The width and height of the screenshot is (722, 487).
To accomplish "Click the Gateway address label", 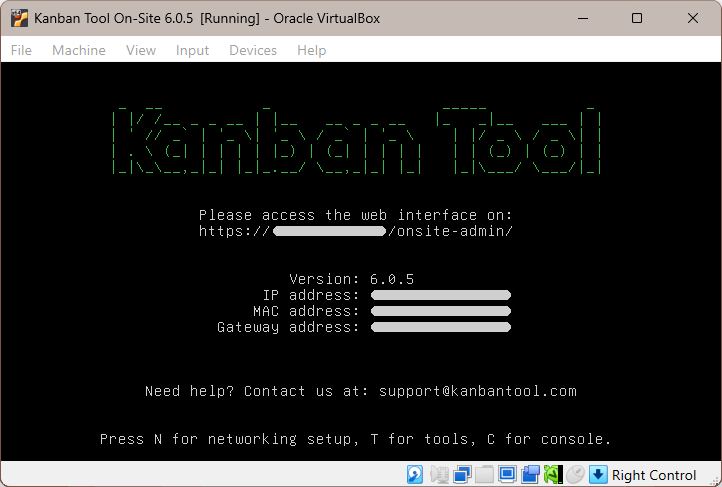I will click(288, 327).
